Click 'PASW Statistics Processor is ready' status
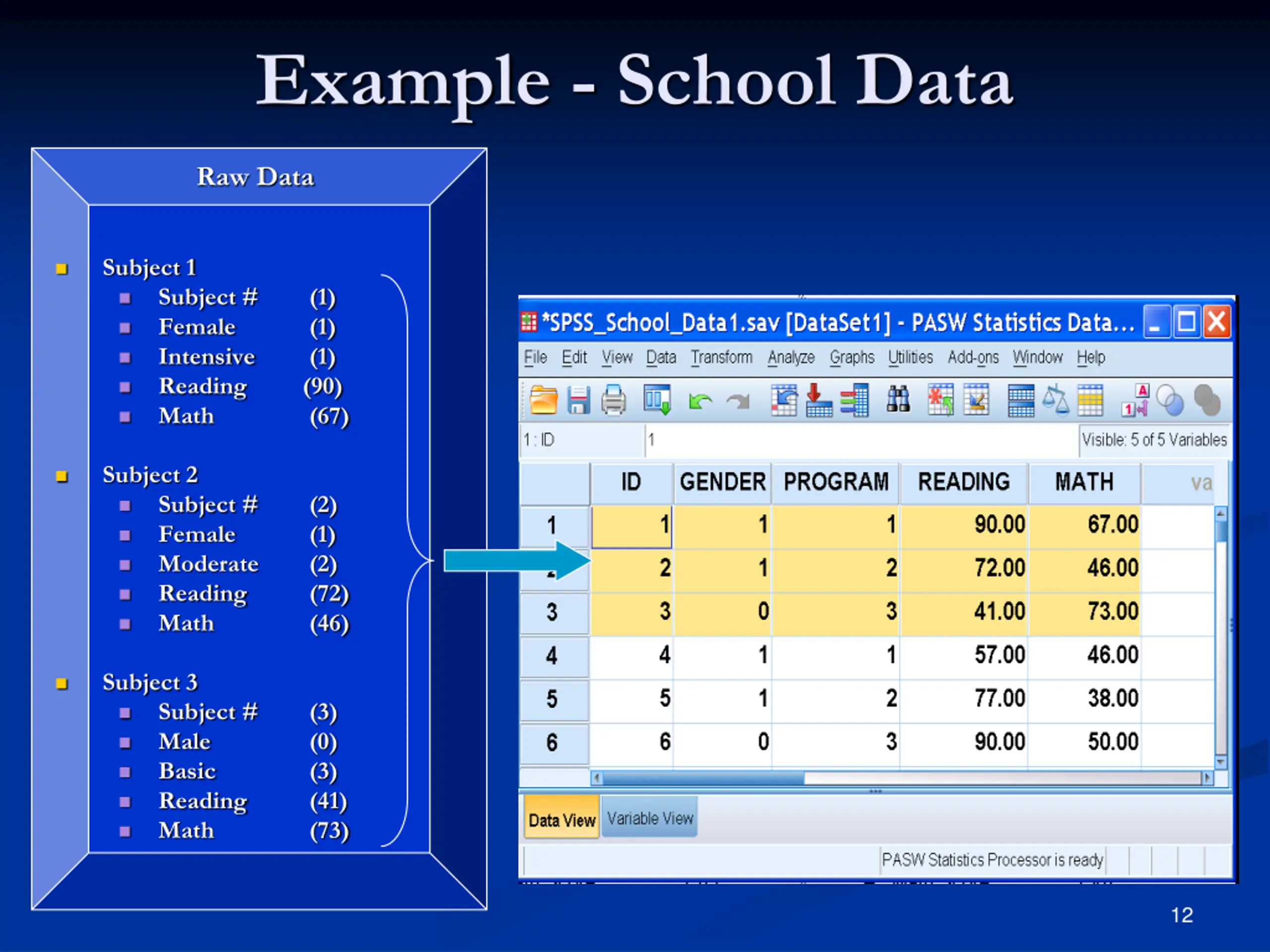The image size is (1270, 952). (992, 860)
